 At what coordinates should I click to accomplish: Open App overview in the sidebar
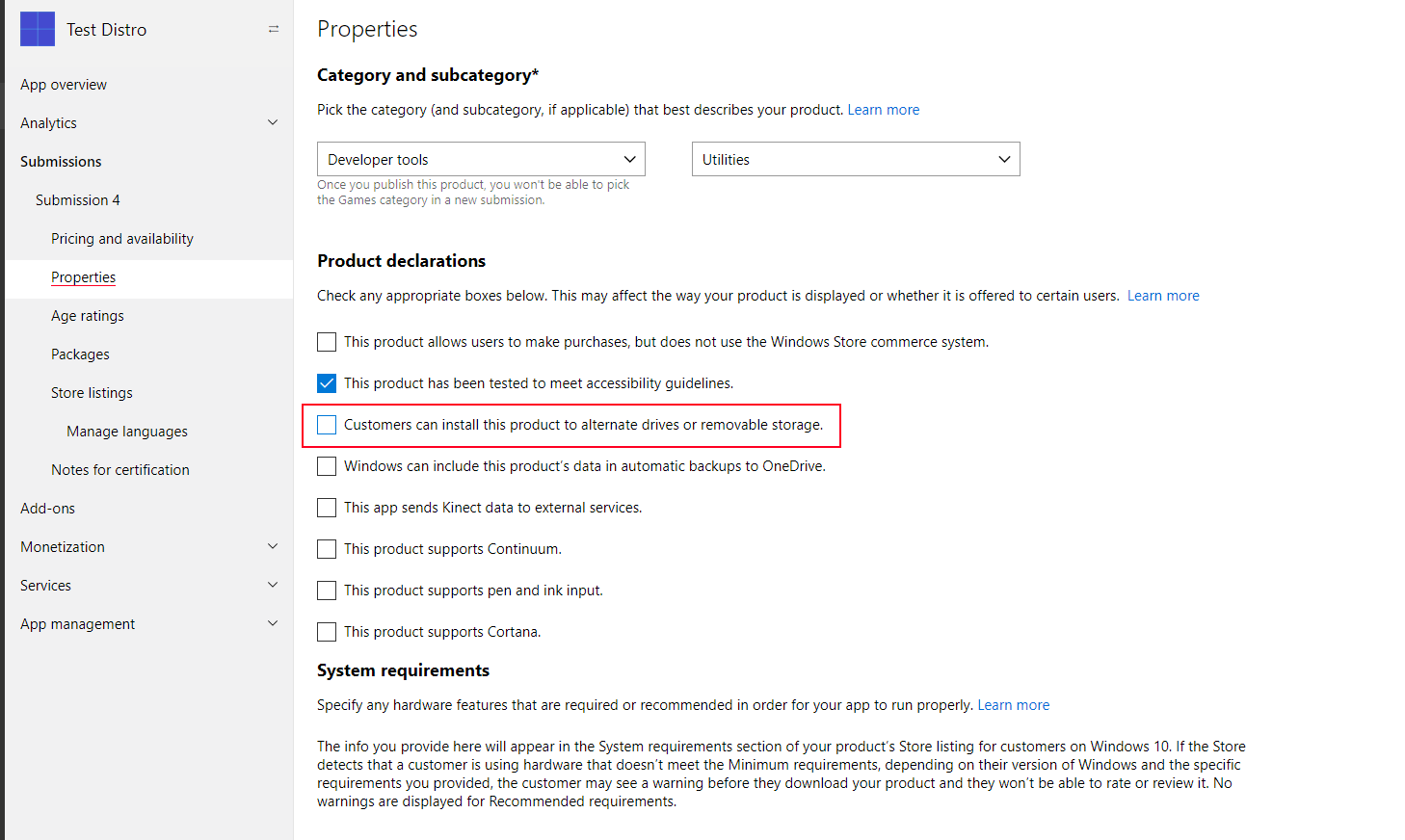click(64, 84)
